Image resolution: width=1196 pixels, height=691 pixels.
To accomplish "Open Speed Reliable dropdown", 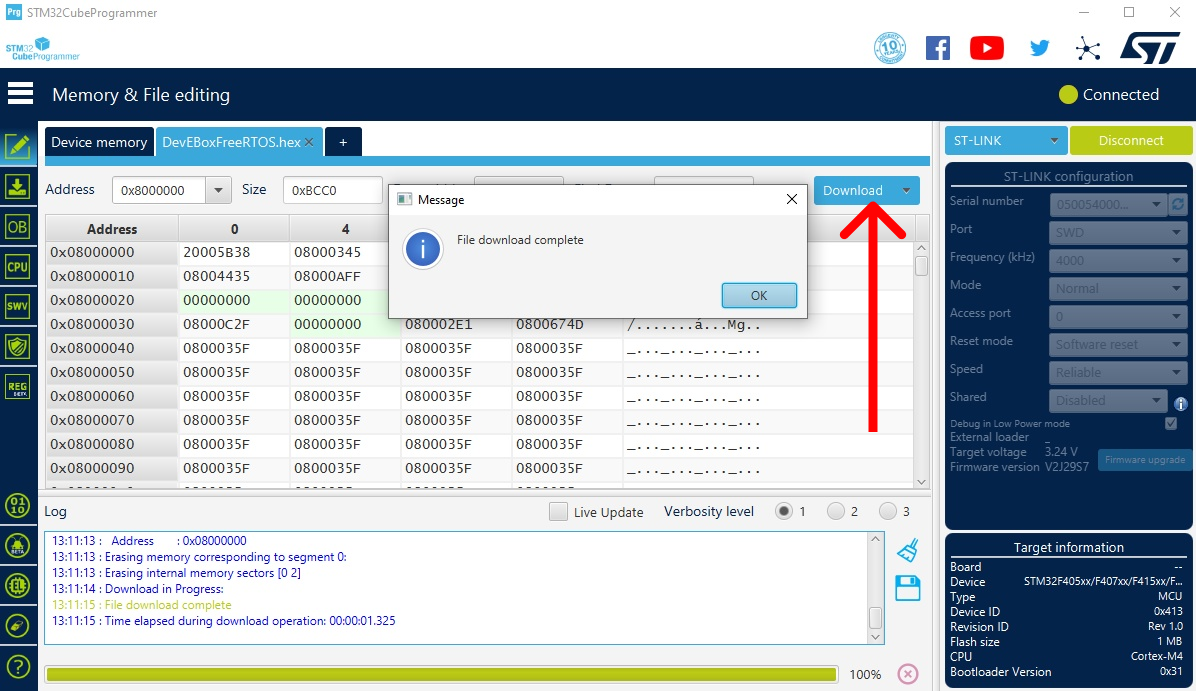I will (1118, 372).
